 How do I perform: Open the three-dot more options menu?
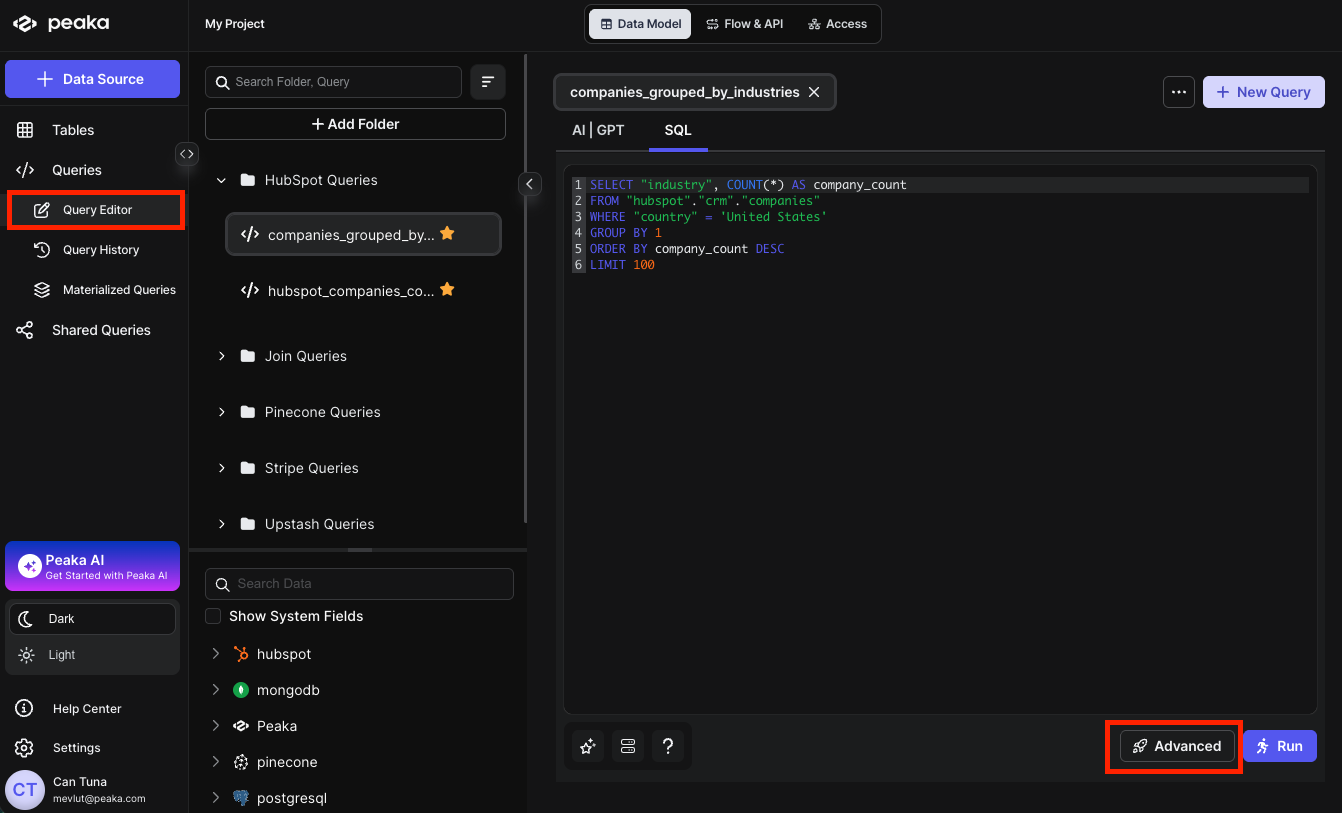coord(1179,92)
